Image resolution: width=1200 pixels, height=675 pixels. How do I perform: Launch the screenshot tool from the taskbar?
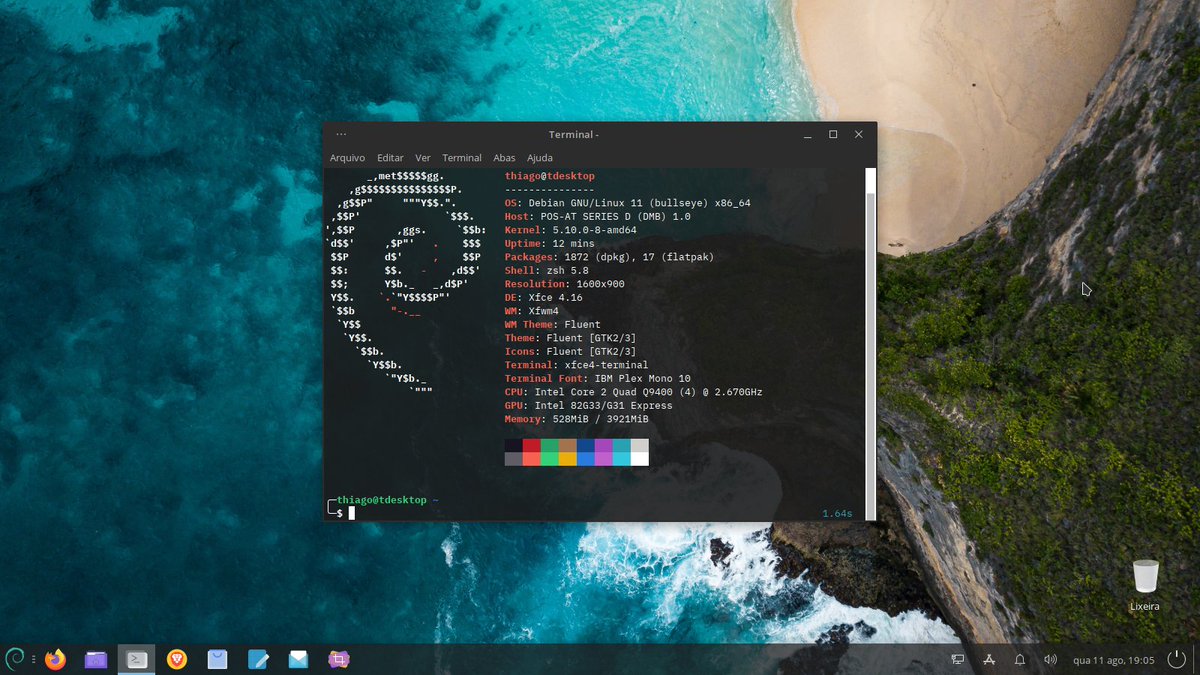tap(337, 659)
